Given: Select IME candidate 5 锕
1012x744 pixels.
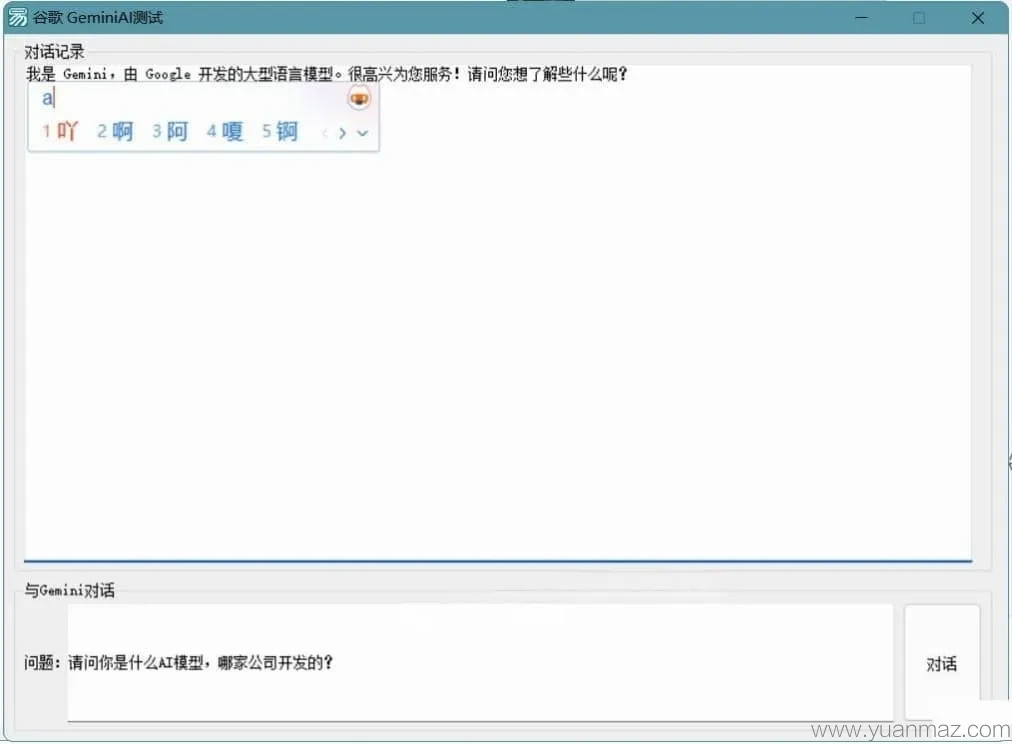Looking at the screenshot, I should (x=279, y=132).
